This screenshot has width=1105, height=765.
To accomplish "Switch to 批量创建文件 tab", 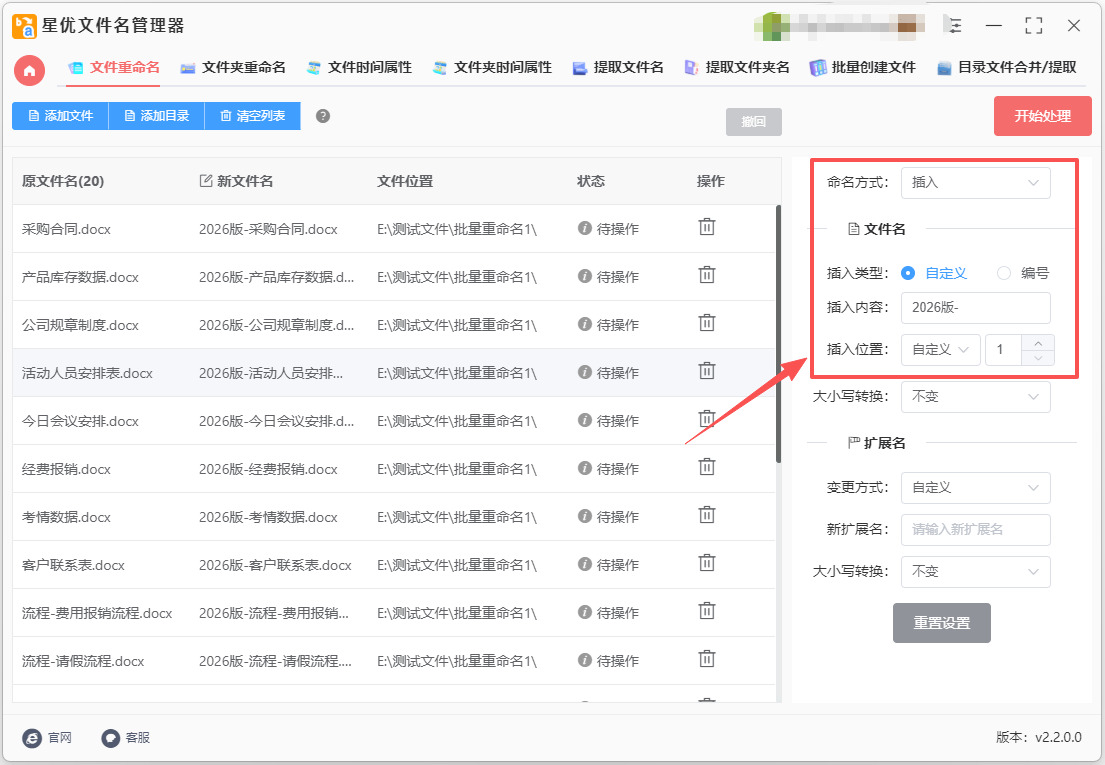I will [x=863, y=68].
